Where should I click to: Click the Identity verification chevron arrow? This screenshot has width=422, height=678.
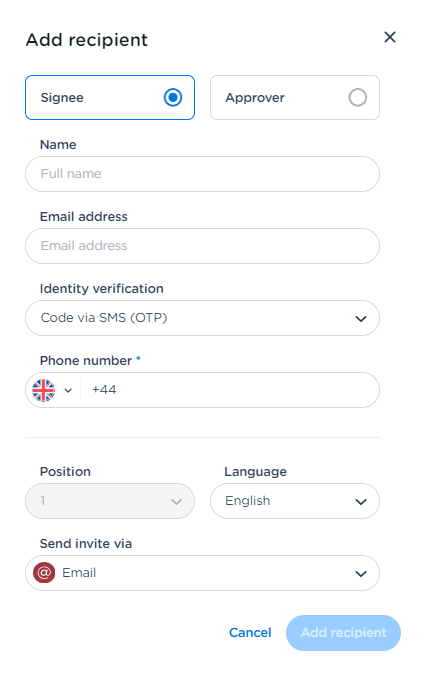pos(361,319)
